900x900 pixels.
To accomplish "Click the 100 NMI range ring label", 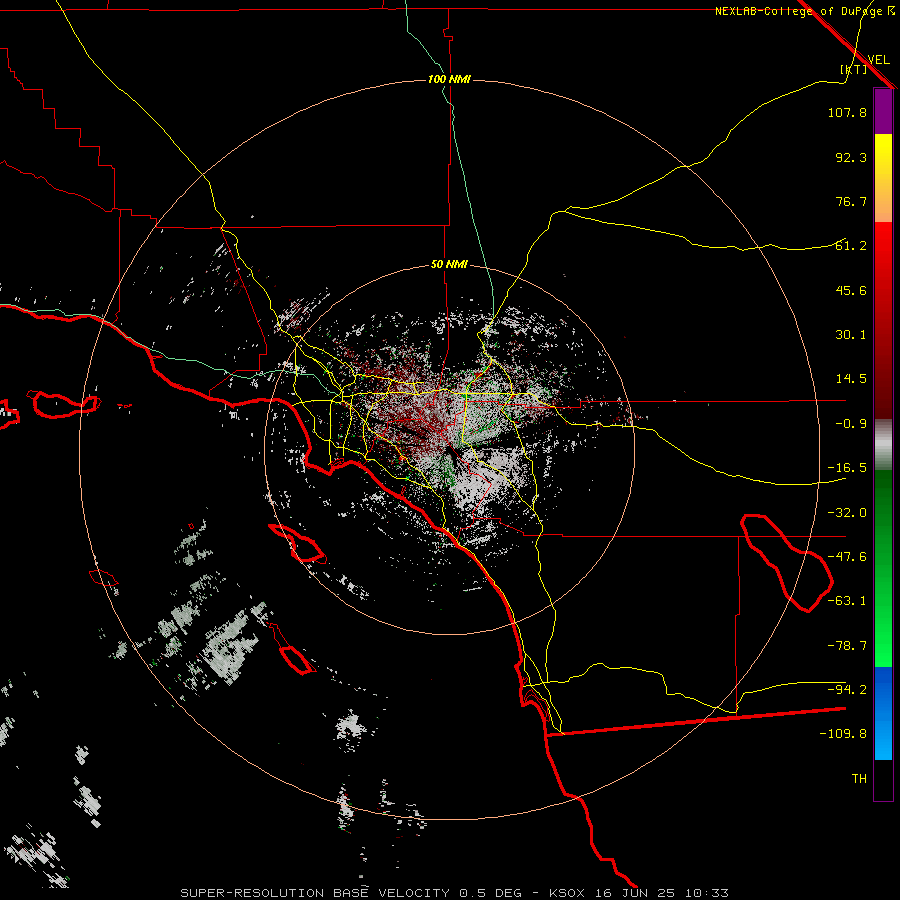I will (449, 79).
